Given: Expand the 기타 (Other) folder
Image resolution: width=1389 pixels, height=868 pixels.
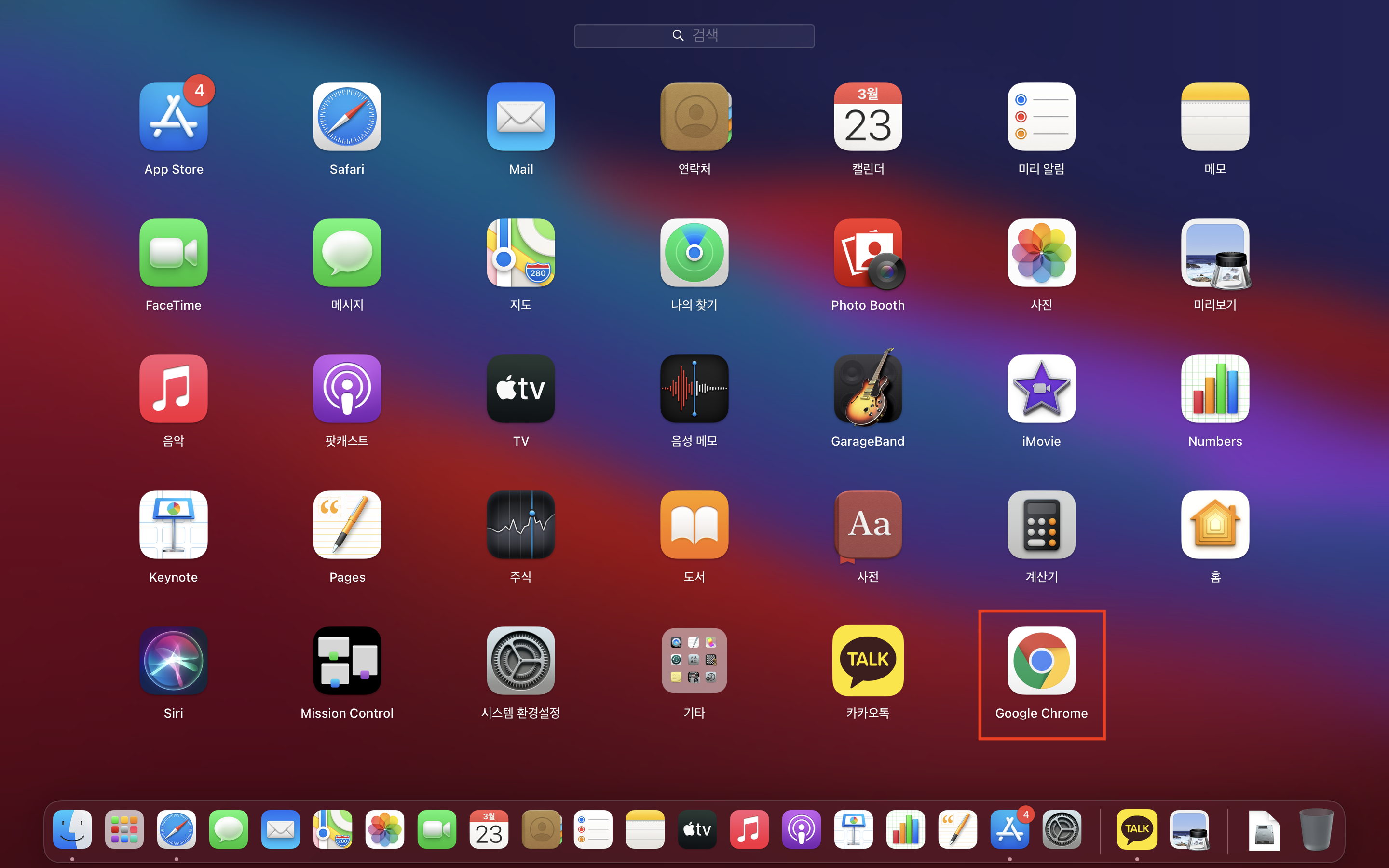Looking at the screenshot, I should pos(694,661).
